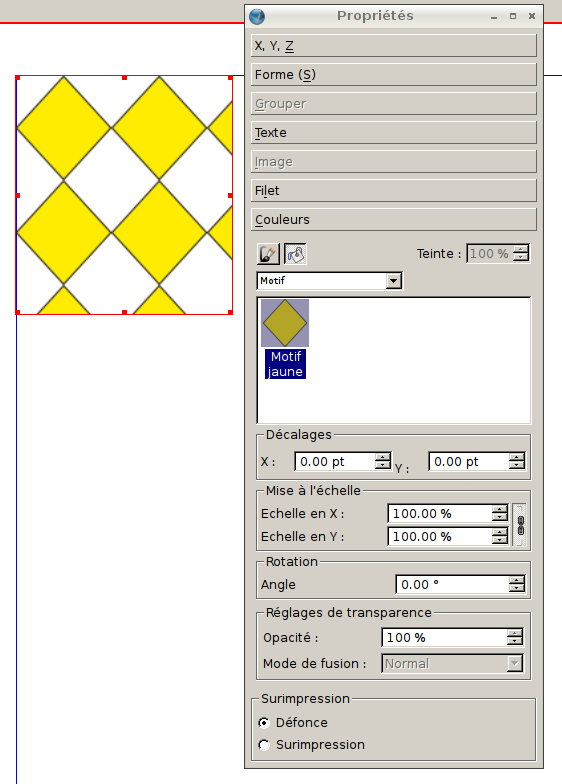Screen dimensions: 562x784
Task: Select the Défonce radio button
Action: (x=264, y=722)
